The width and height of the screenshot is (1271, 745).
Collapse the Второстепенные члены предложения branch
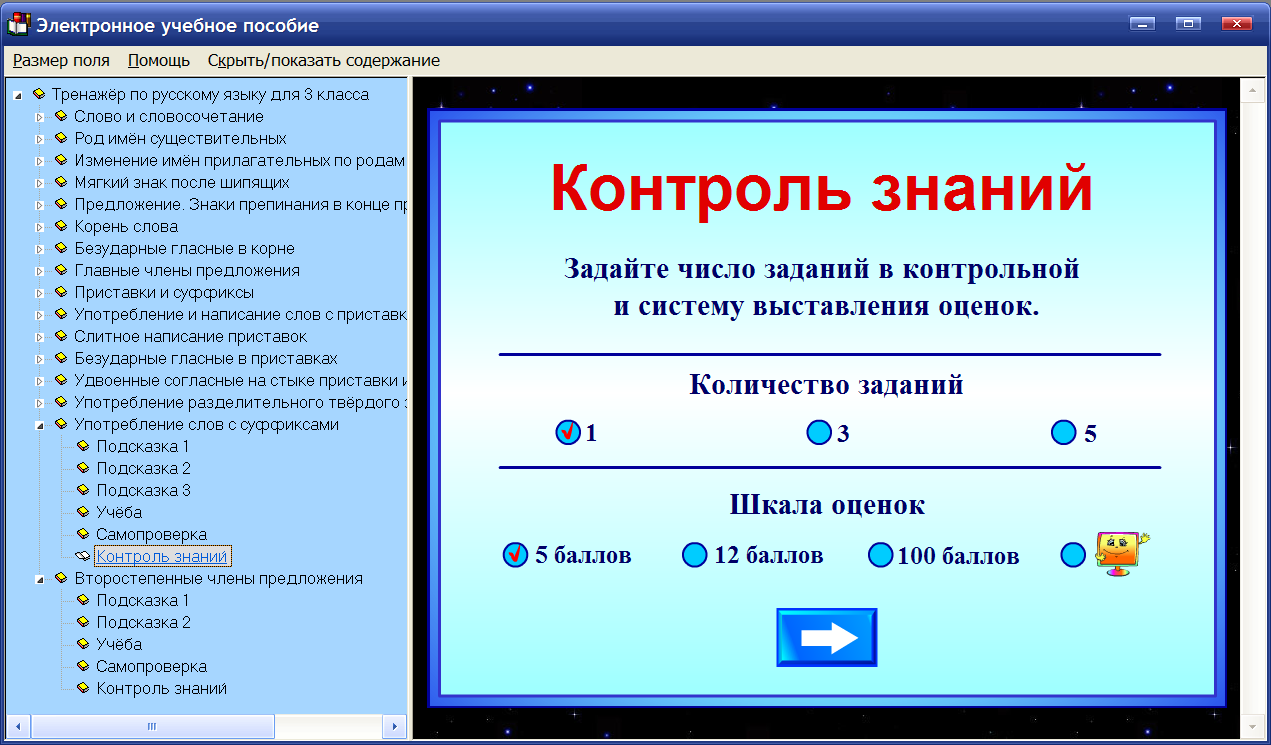point(38,578)
